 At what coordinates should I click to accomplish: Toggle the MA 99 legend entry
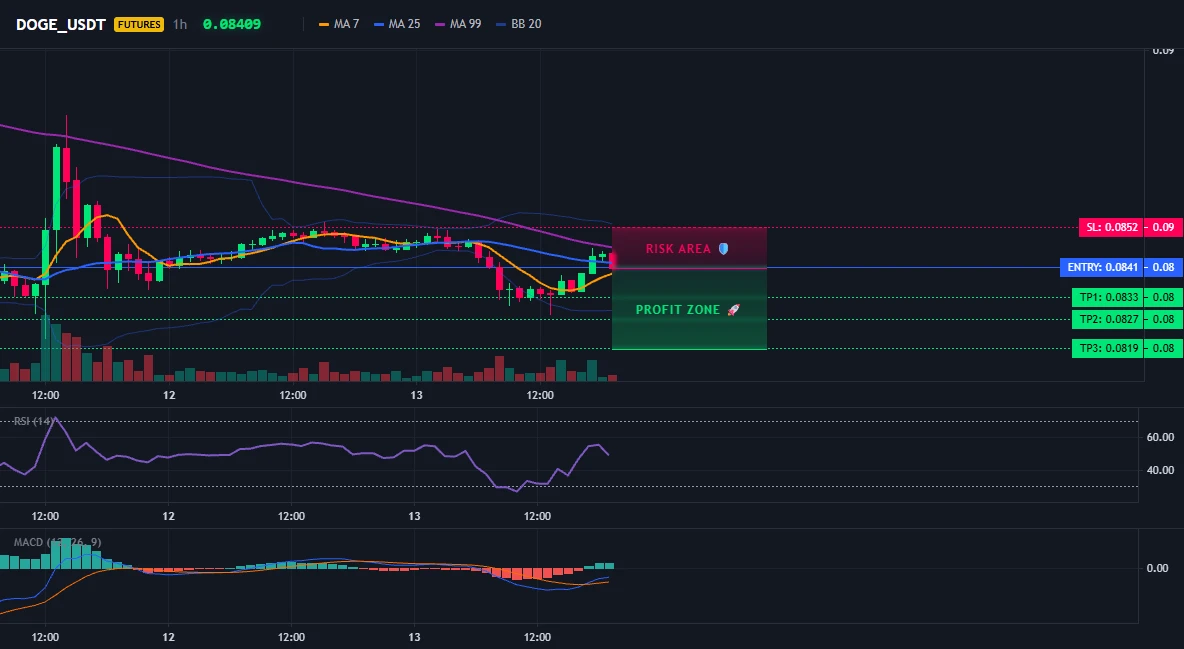point(458,24)
